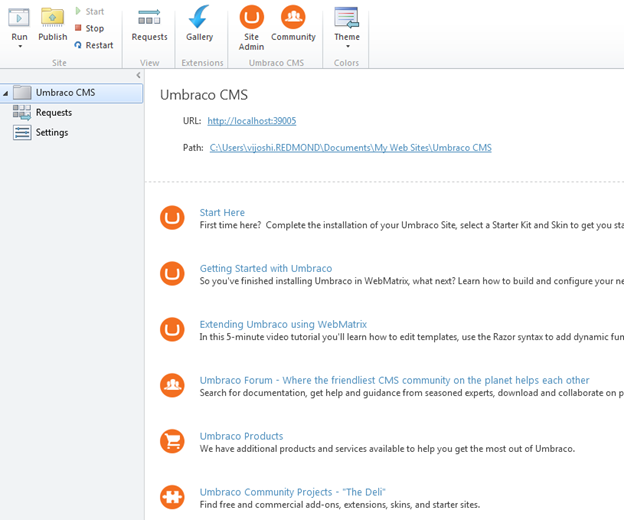Open the localhost:39005 URL link

click(x=252, y=121)
